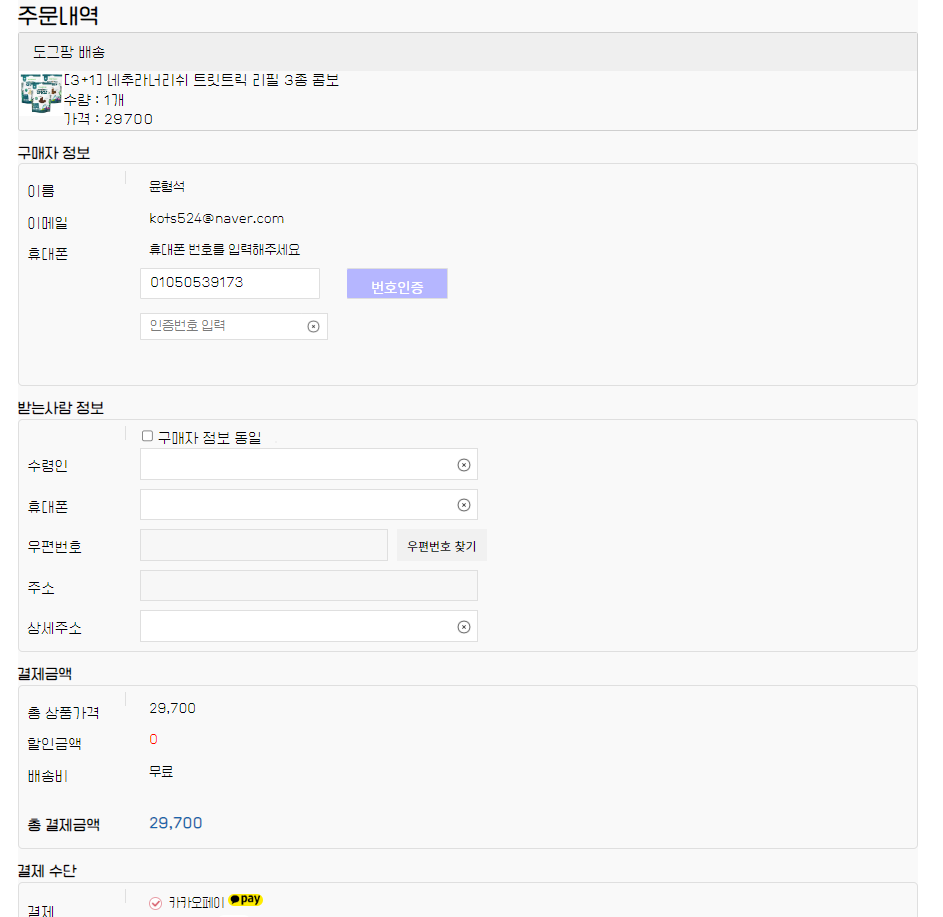Focus the 인증번호 입력 field
The image size is (943, 917).
(x=234, y=327)
